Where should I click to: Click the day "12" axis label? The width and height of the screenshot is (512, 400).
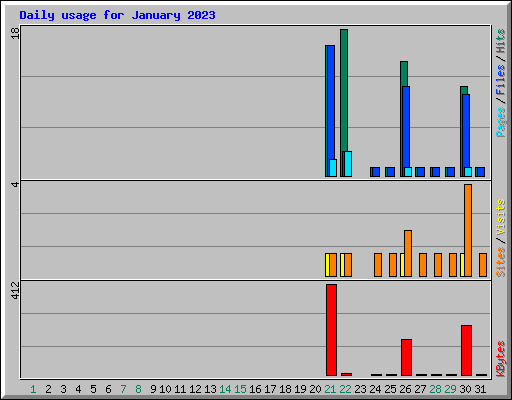[x=195, y=389]
